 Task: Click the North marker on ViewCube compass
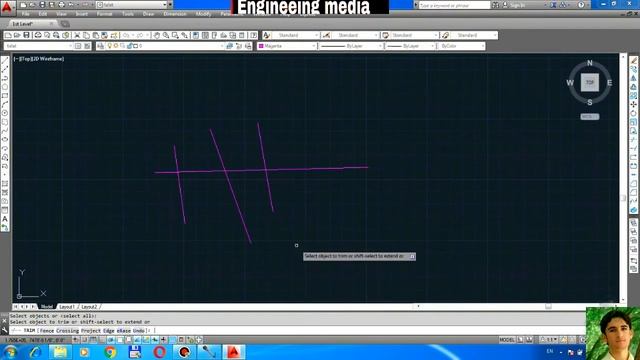(589, 63)
